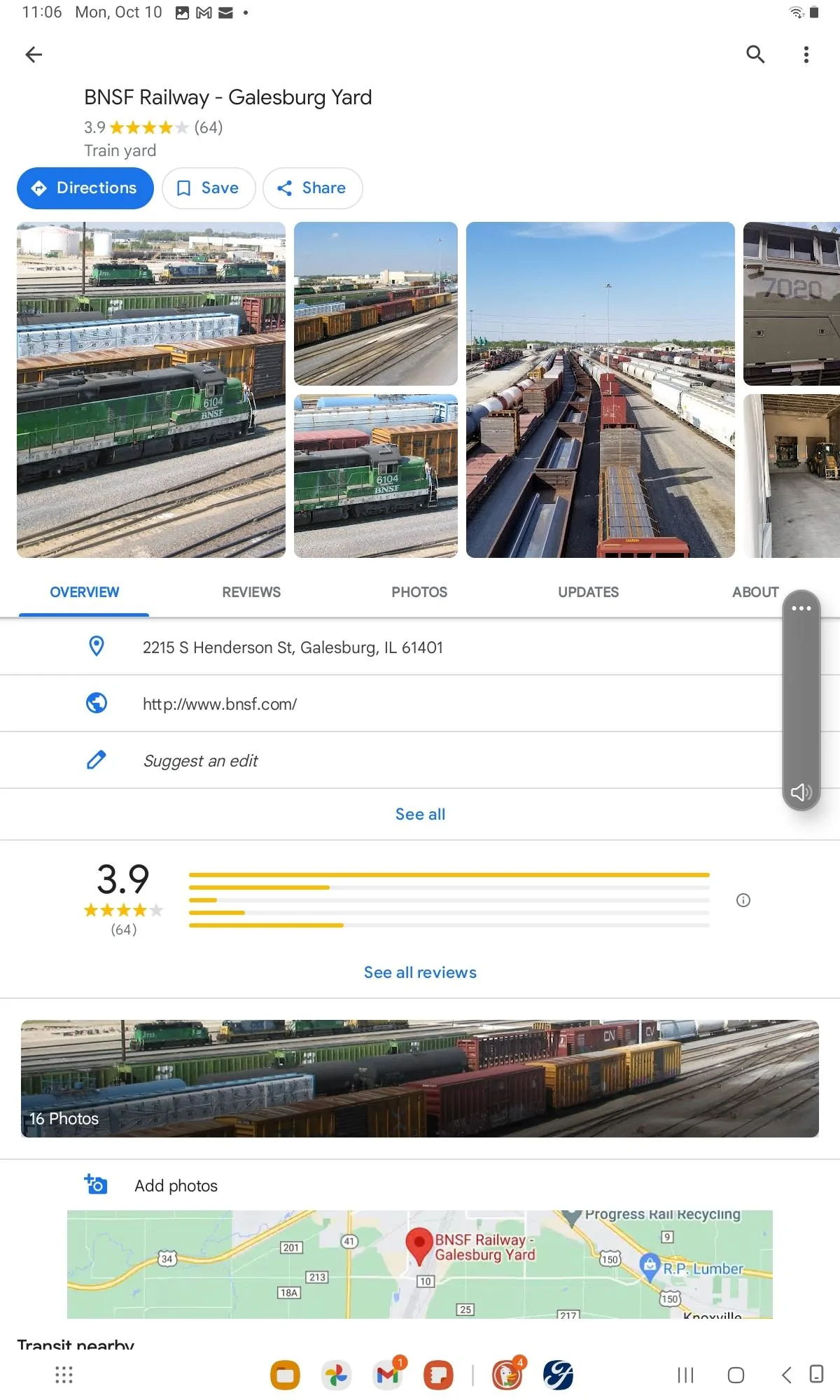Viewport: 840px width, 1400px height.
Task: Launch Gmail from the taskbar
Action: pos(388,1374)
